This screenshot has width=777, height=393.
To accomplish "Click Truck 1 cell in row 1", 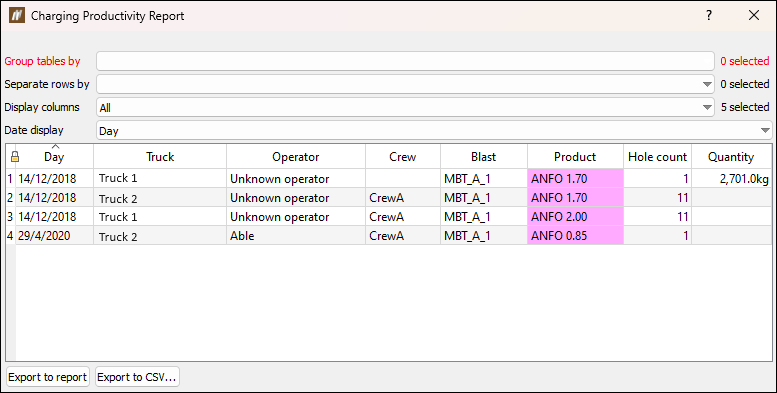I will click(160, 178).
